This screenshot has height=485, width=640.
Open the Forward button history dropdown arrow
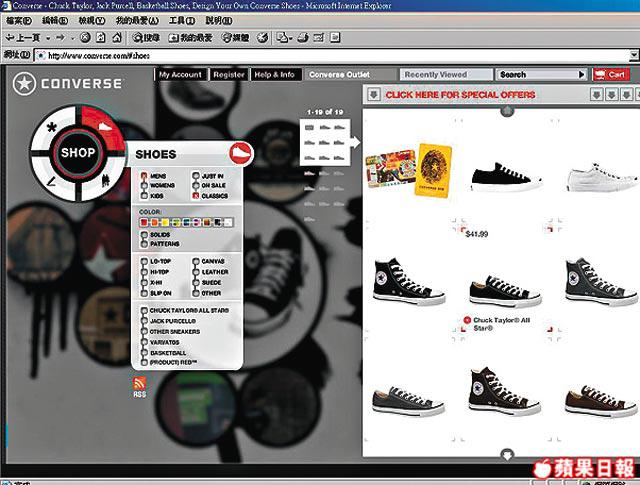tap(73, 38)
